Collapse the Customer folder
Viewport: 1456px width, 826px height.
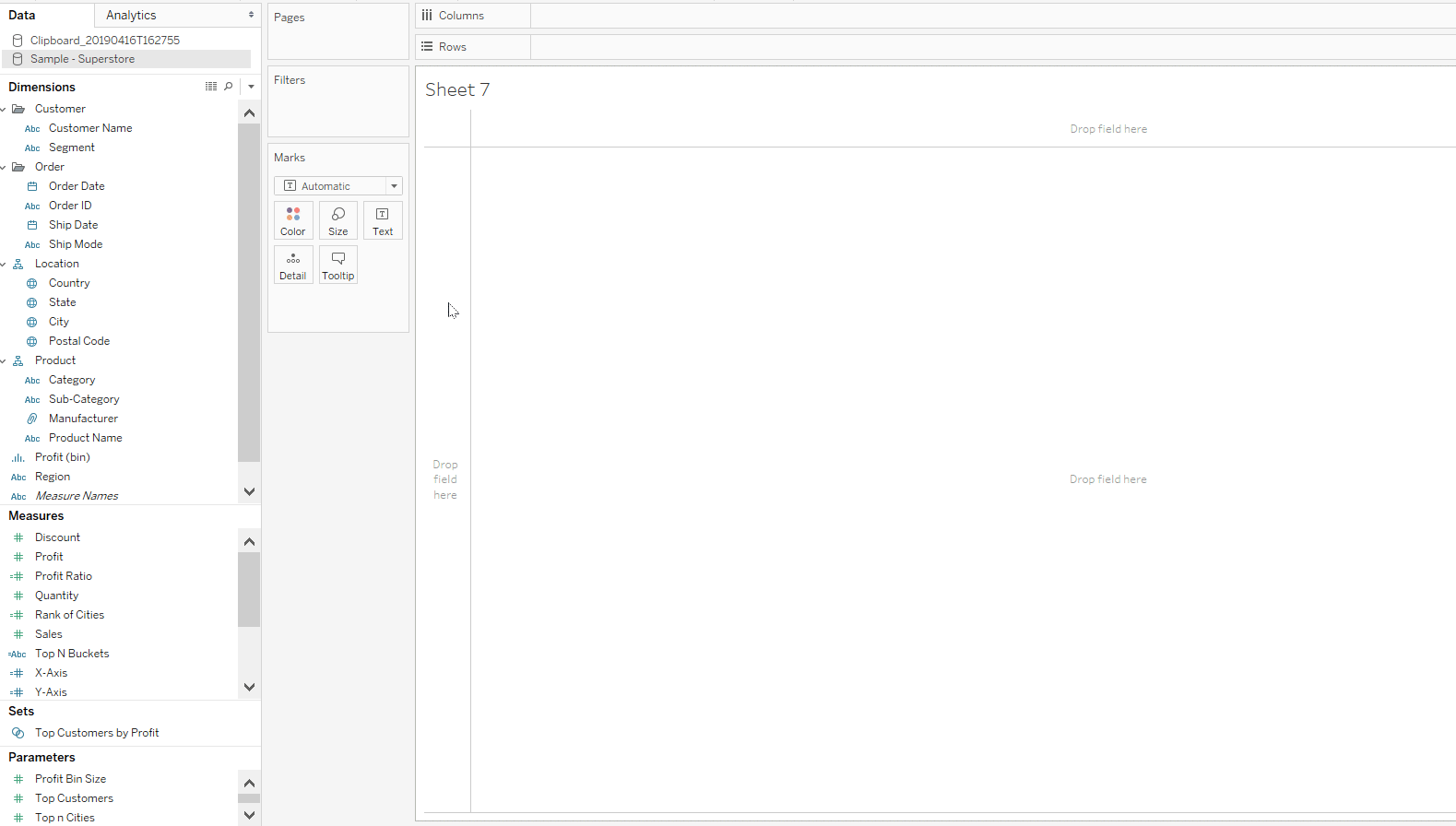(4, 109)
